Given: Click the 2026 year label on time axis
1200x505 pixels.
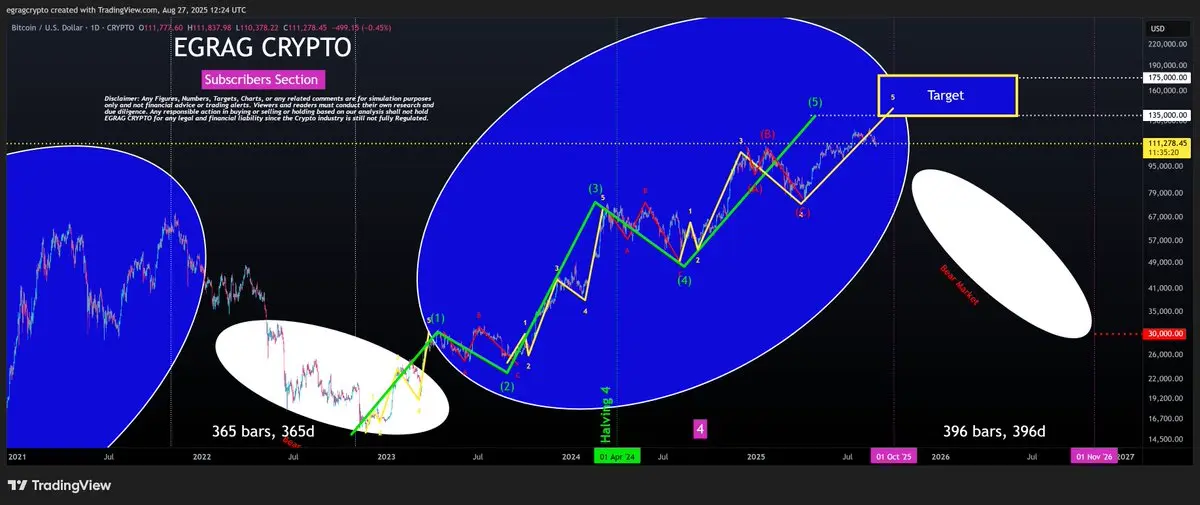Looking at the screenshot, I should (940, 457).
